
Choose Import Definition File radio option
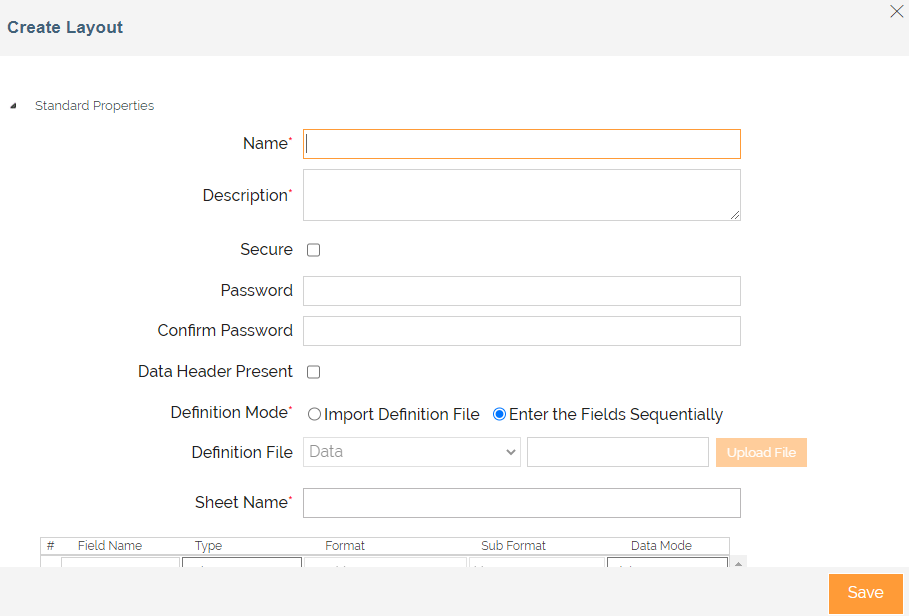tap(314, 414)
